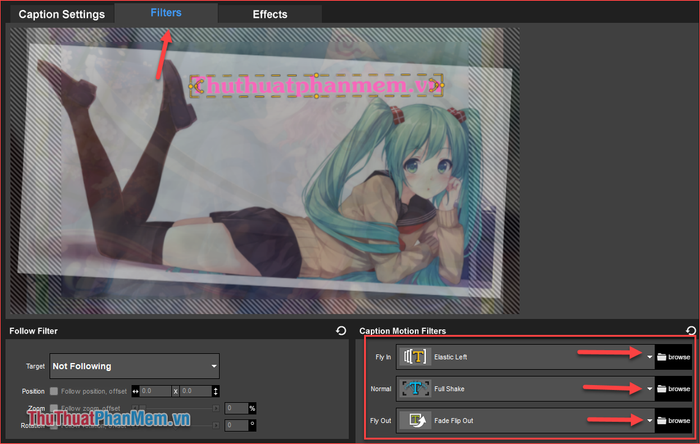Open the Effects tab
This screenshot has height=444, width=700.
pyautogui.click(x=270, y=14)
